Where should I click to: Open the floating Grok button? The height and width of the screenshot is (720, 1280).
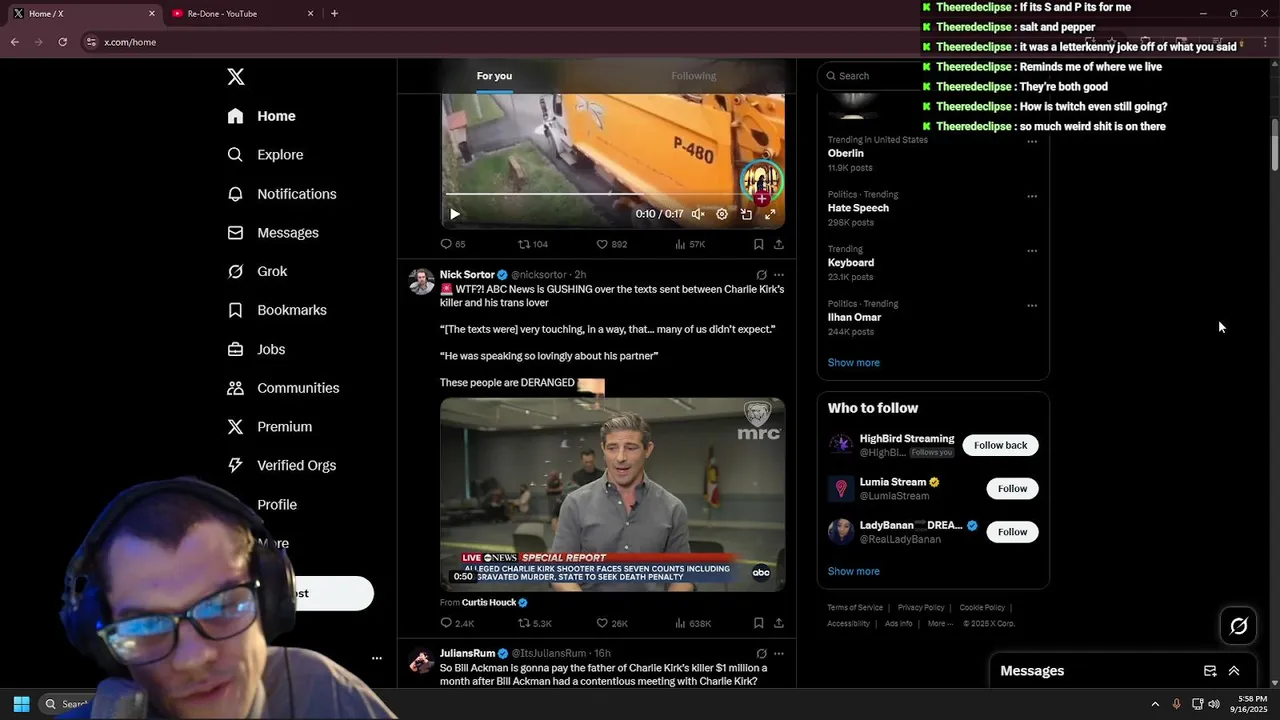(x=1238, y=626)
